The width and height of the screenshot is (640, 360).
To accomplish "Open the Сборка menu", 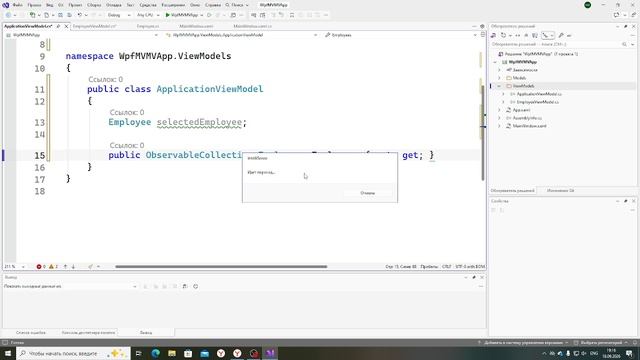I will (x=94, y=5).
